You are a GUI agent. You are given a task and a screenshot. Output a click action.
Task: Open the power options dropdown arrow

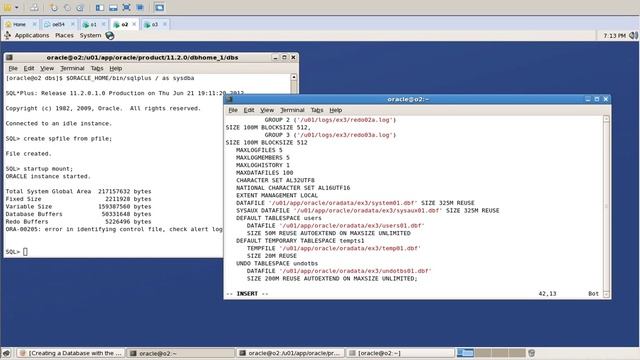[x=17, y=7]
